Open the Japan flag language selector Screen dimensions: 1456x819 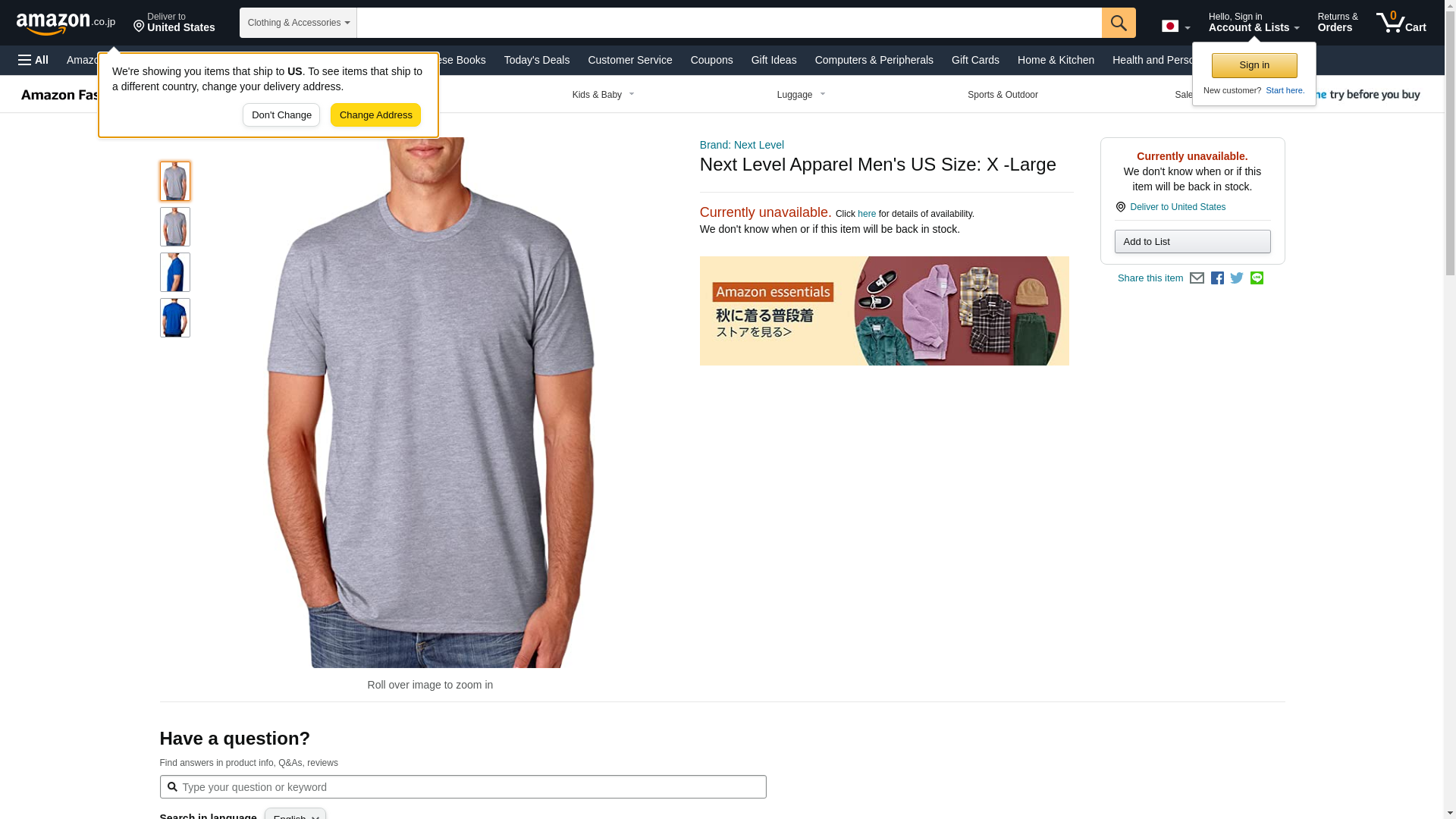(x=1176, y=26)
